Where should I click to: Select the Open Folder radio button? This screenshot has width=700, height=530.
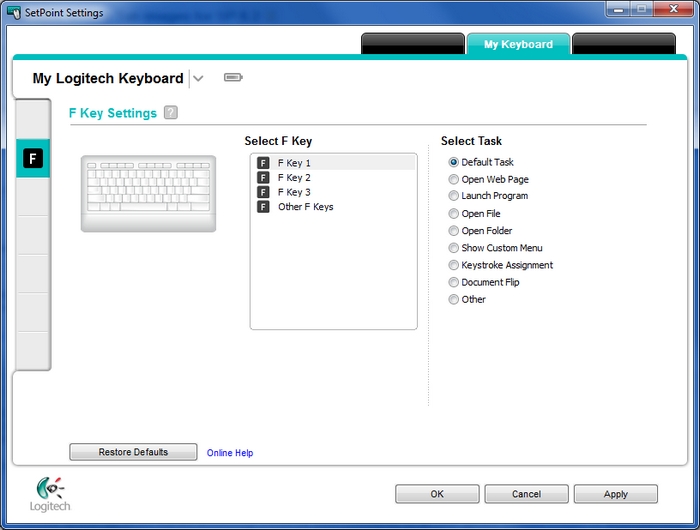pyautogui.click(x=454, y=231)
